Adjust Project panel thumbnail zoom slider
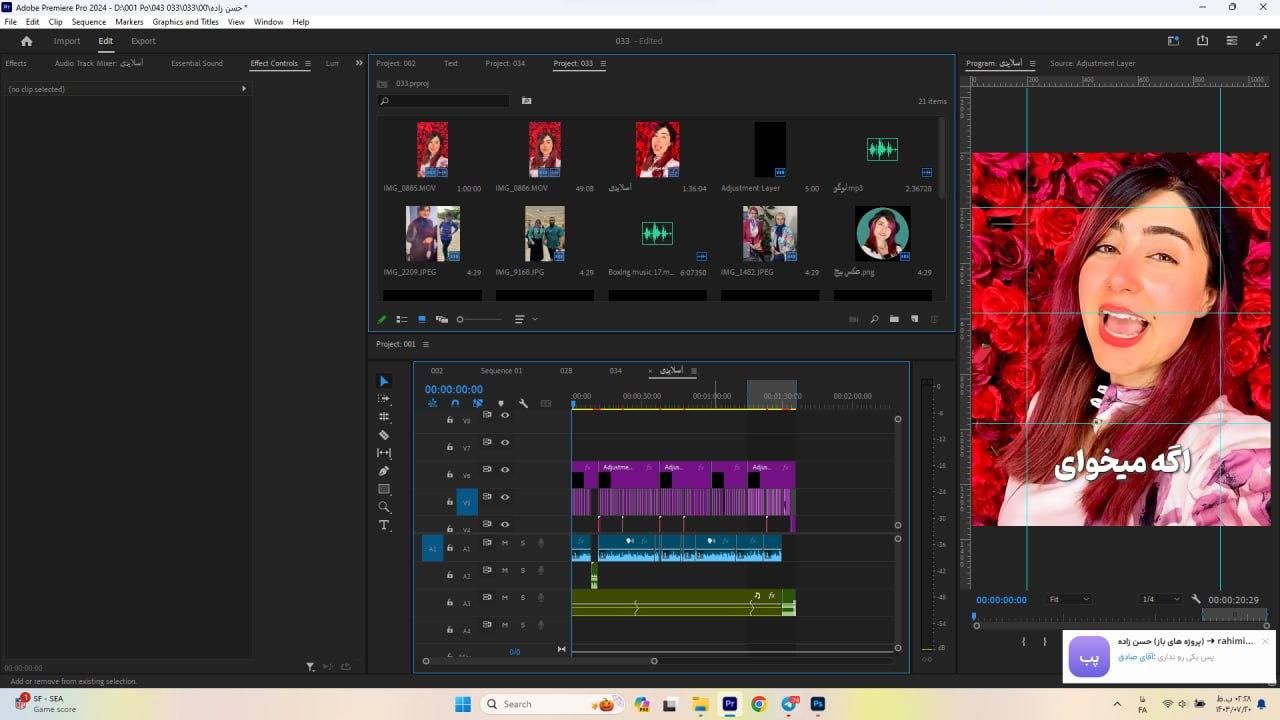This screenshot has height=720, width=1280. (x=480, y=319)
